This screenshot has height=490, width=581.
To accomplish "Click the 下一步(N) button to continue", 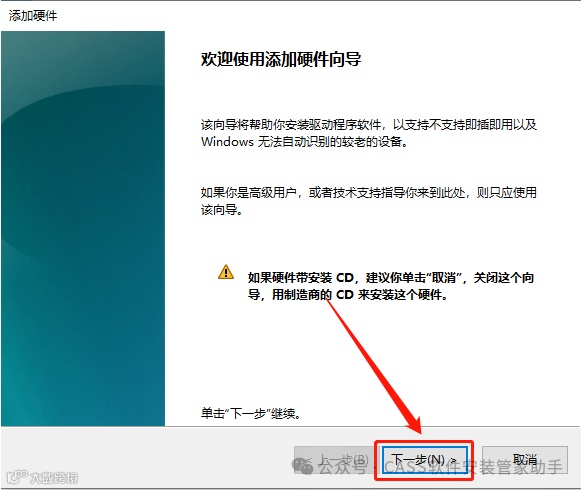I will (x=425, y=460).
